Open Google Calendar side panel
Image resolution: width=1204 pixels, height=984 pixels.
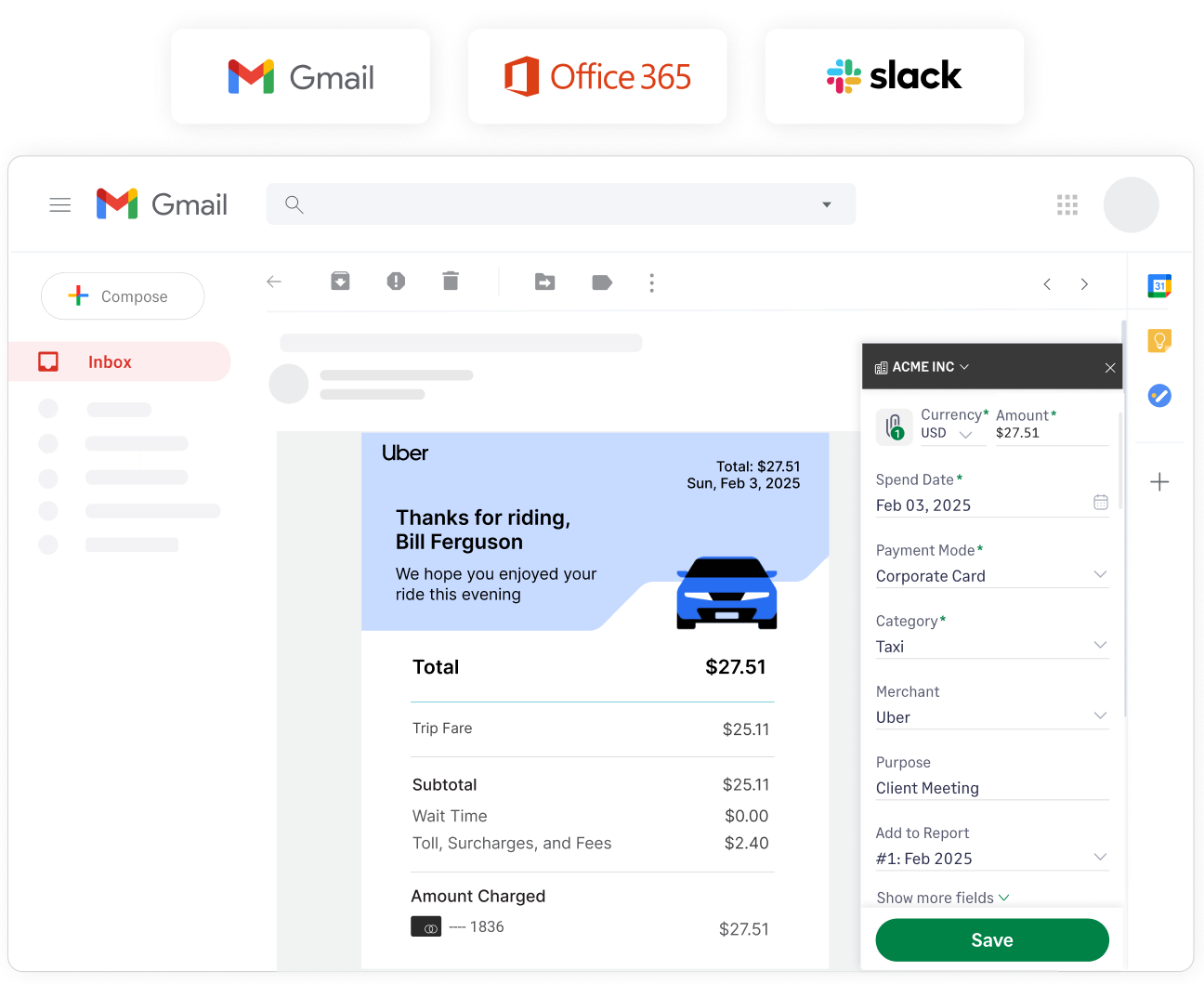coord(1159,286)
